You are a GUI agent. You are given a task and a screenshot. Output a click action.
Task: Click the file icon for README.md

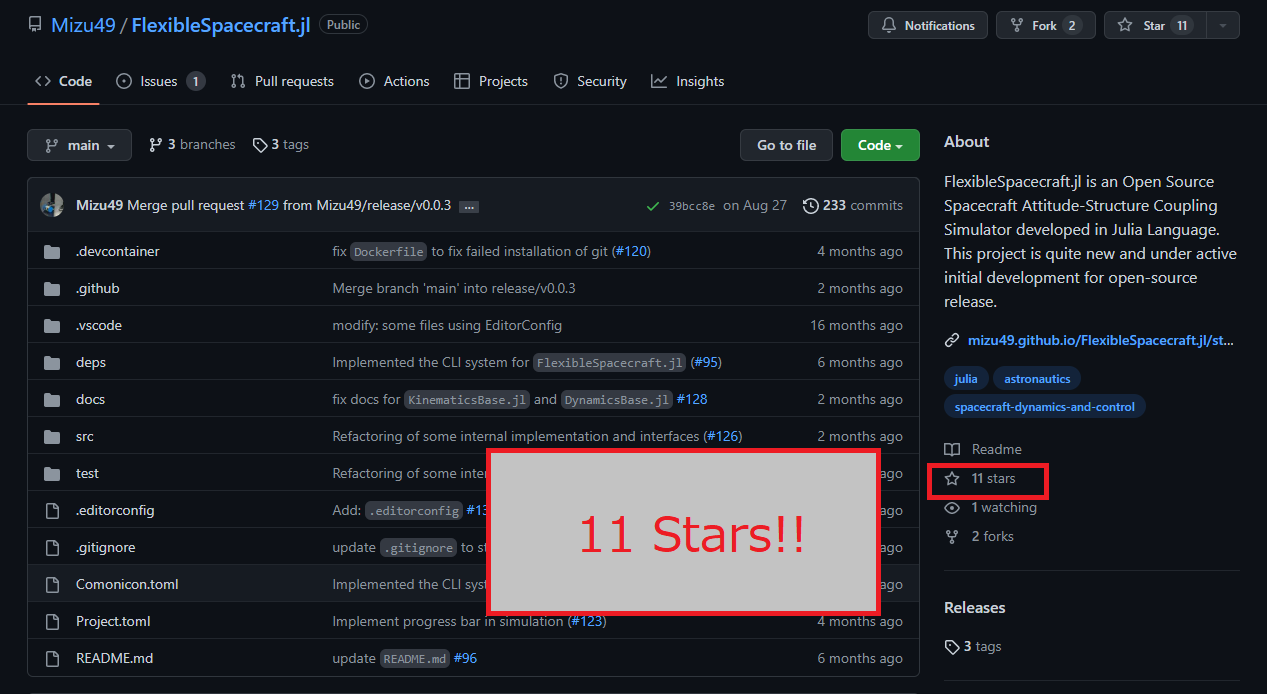52,658
